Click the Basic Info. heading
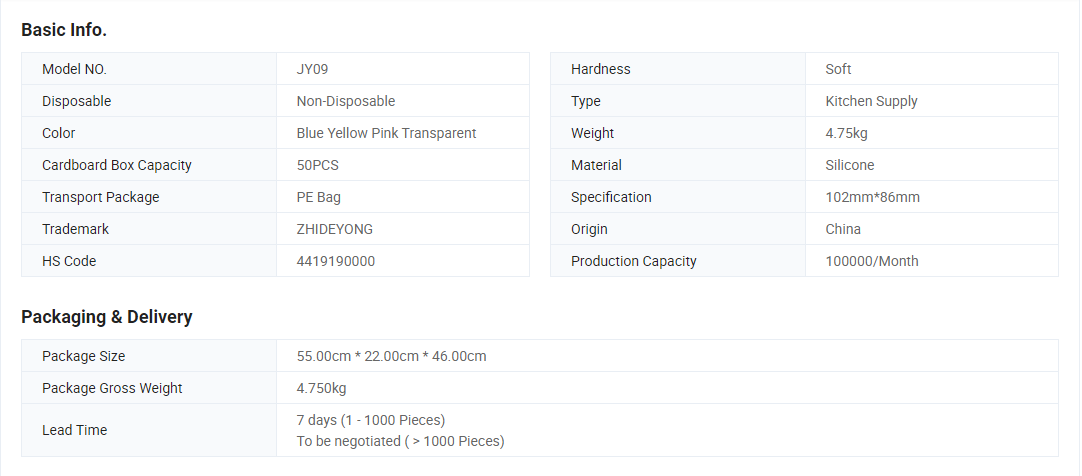 click(x=64, y=30)
